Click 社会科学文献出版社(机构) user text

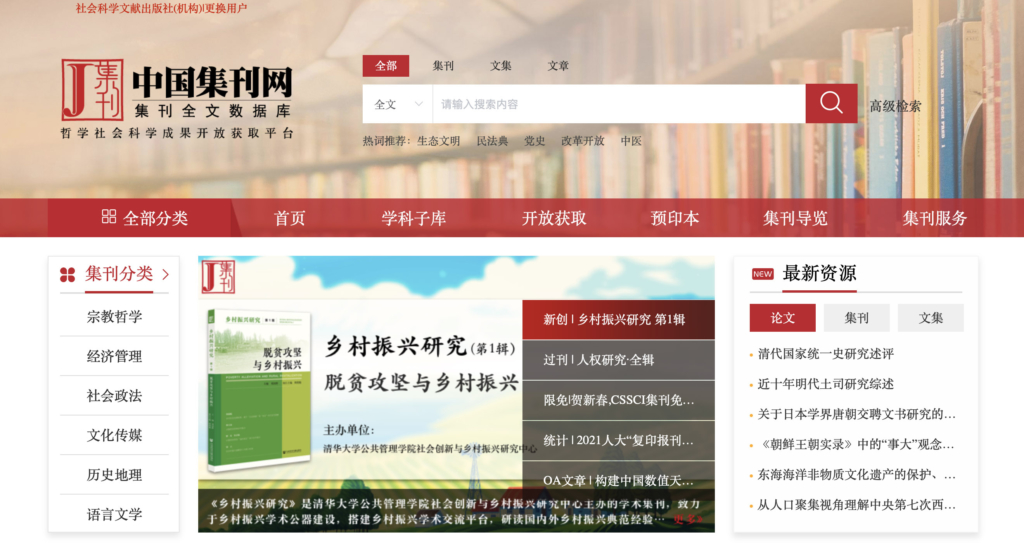pyautogui.click(x=139, y=8)
